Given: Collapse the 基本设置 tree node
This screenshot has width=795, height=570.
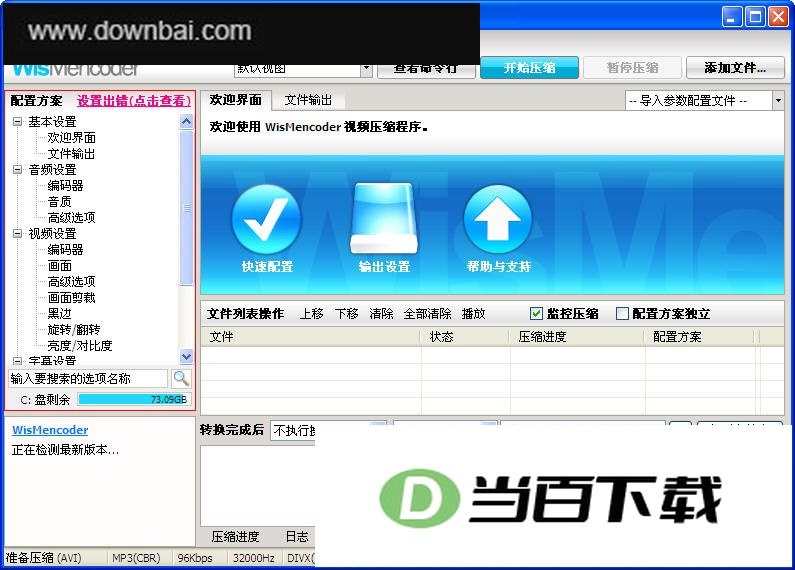Looking at the screenshot, I should click(x=18, y=122).
